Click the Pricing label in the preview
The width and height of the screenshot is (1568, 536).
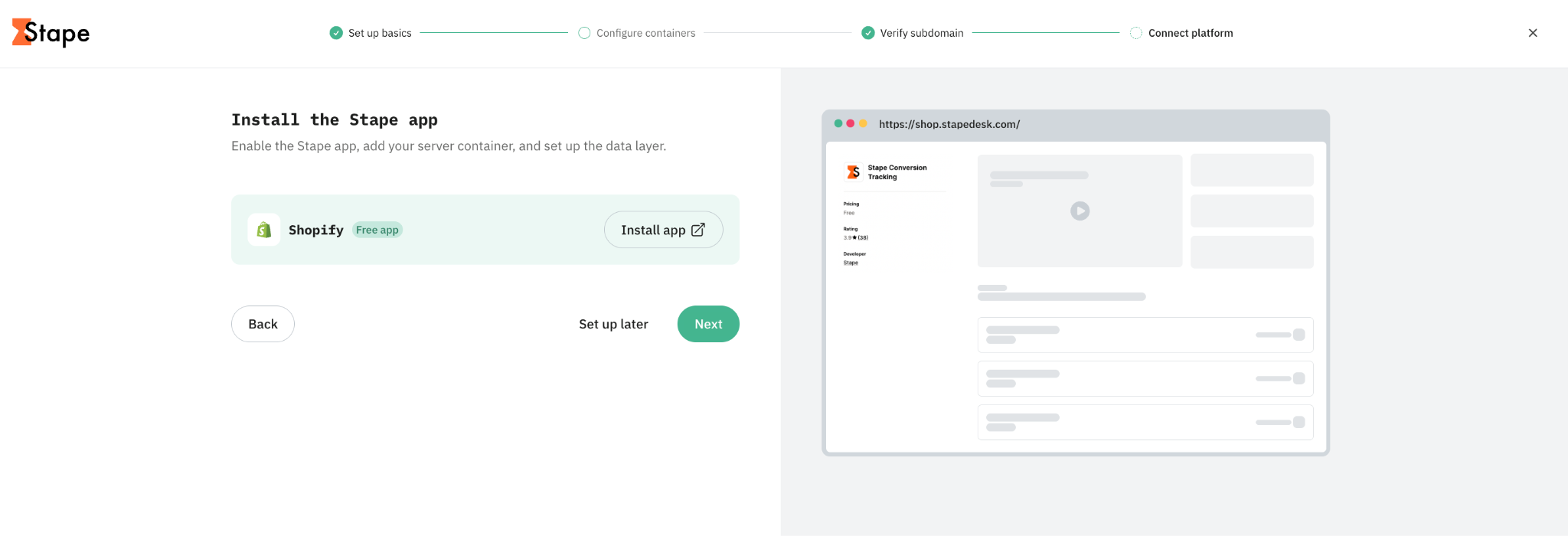point(851,204)
